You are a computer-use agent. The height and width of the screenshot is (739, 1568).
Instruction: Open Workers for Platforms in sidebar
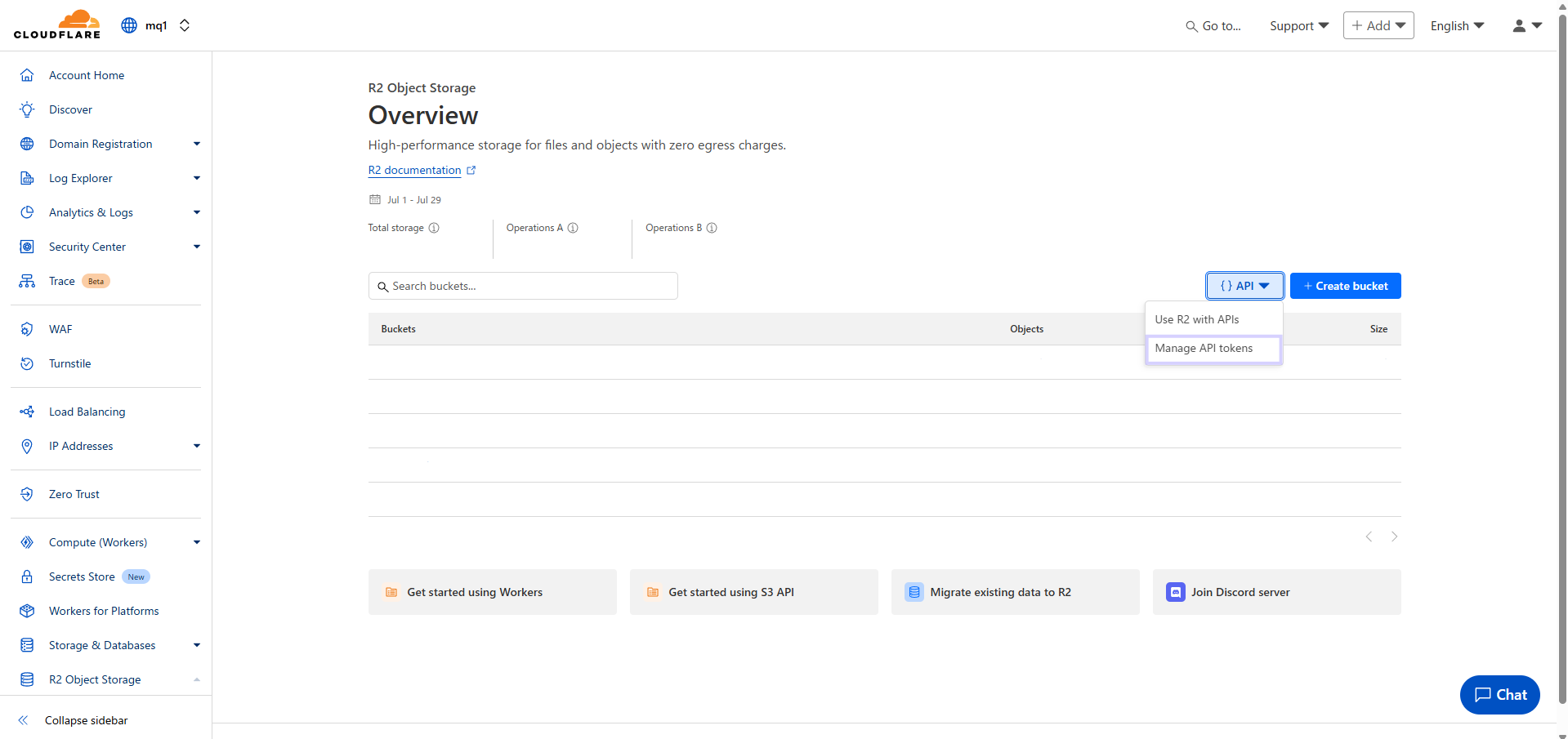104,611
